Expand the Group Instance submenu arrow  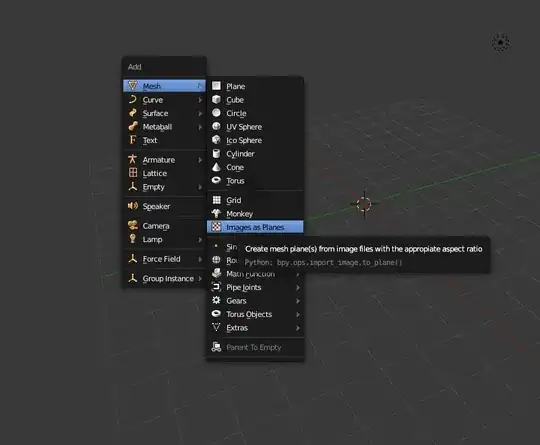click(x=200, y=279)
